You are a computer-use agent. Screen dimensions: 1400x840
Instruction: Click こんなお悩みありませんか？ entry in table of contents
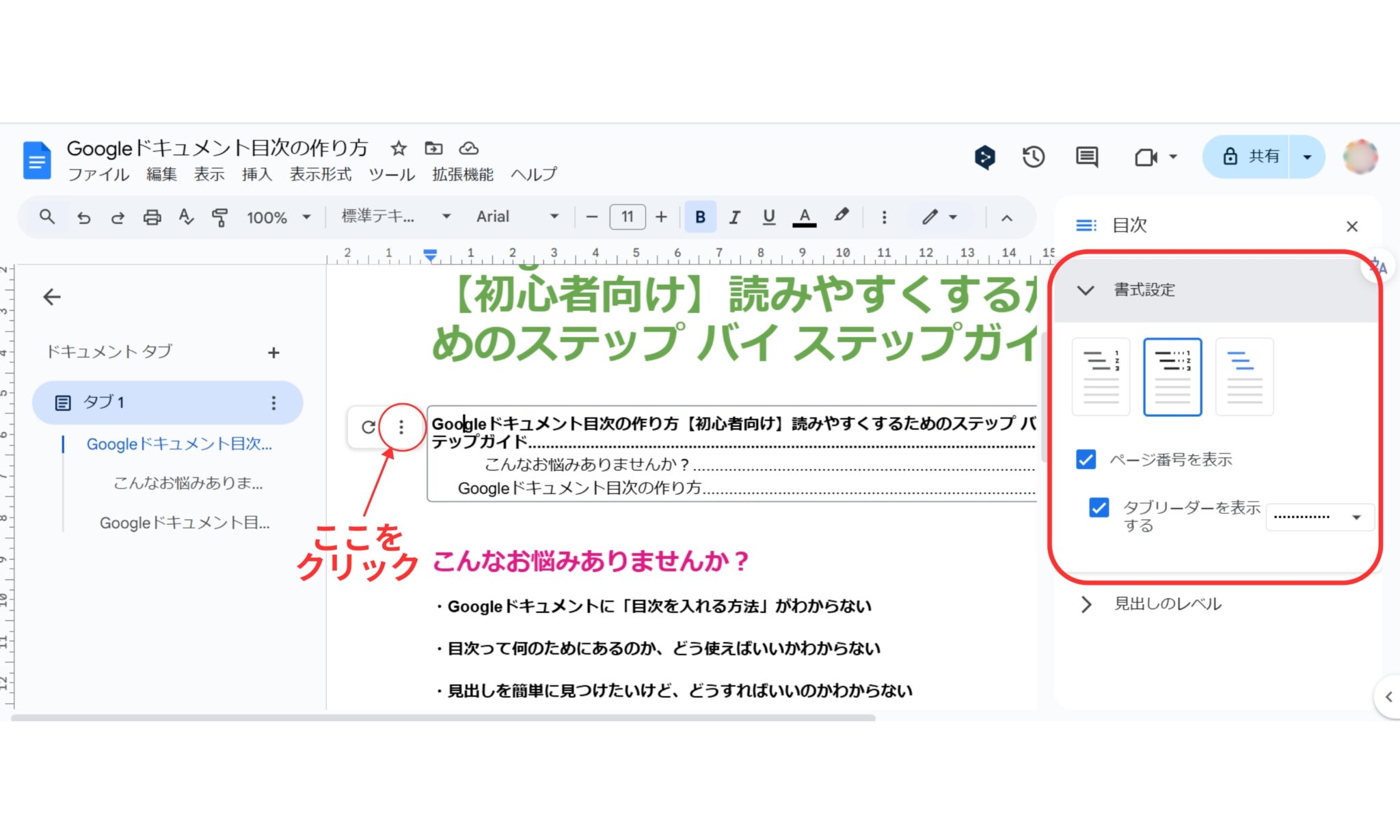click(x=587, y=465)
